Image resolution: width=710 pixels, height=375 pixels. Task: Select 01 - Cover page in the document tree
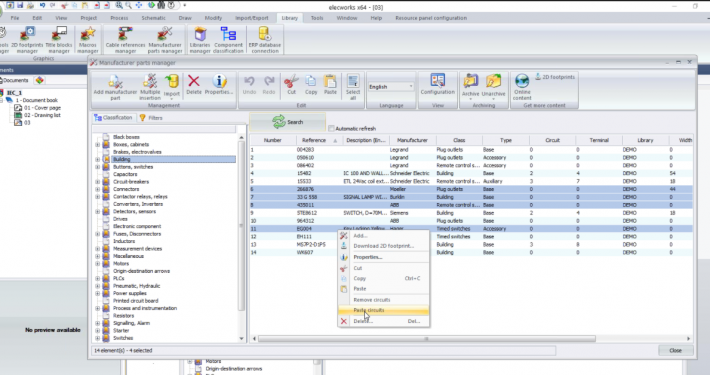[x=42, y=108]
